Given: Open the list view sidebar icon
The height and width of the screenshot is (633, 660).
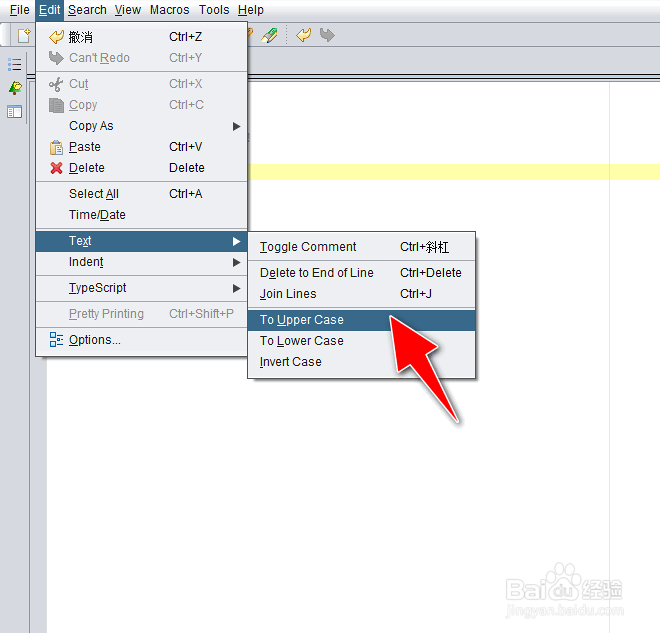Looking at the screenshot, I should 14,64.
